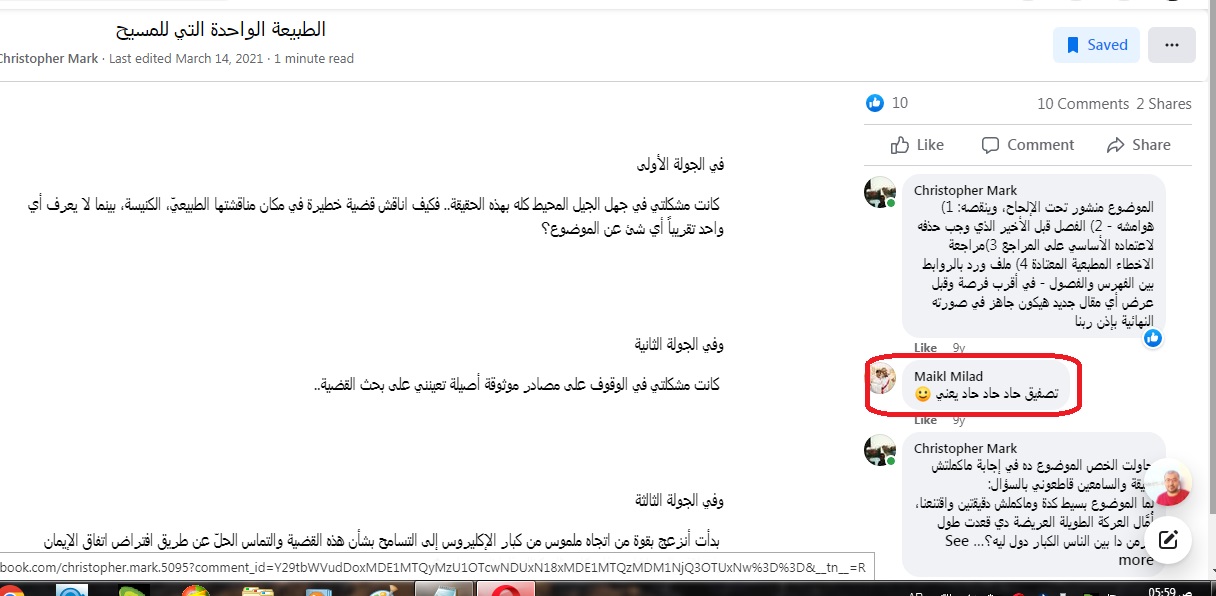
Task: Open the floating Messenger chat head
Action: click(x=1167, y=485)
